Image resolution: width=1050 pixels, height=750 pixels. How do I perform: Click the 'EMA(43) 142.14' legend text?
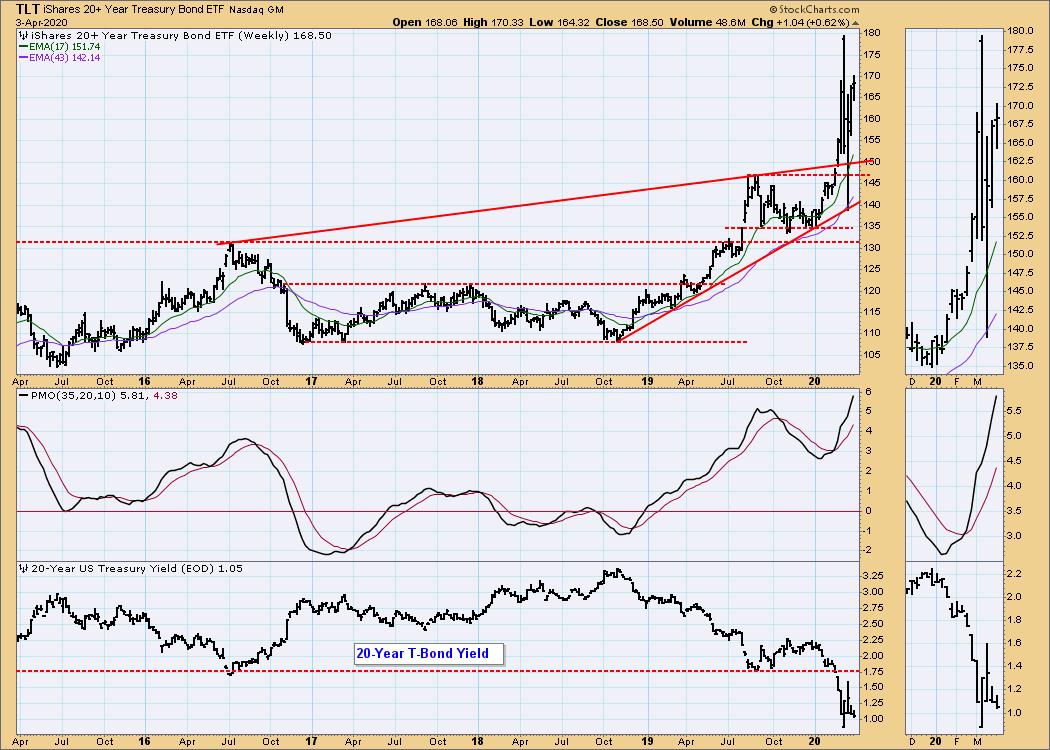[64, 58]
